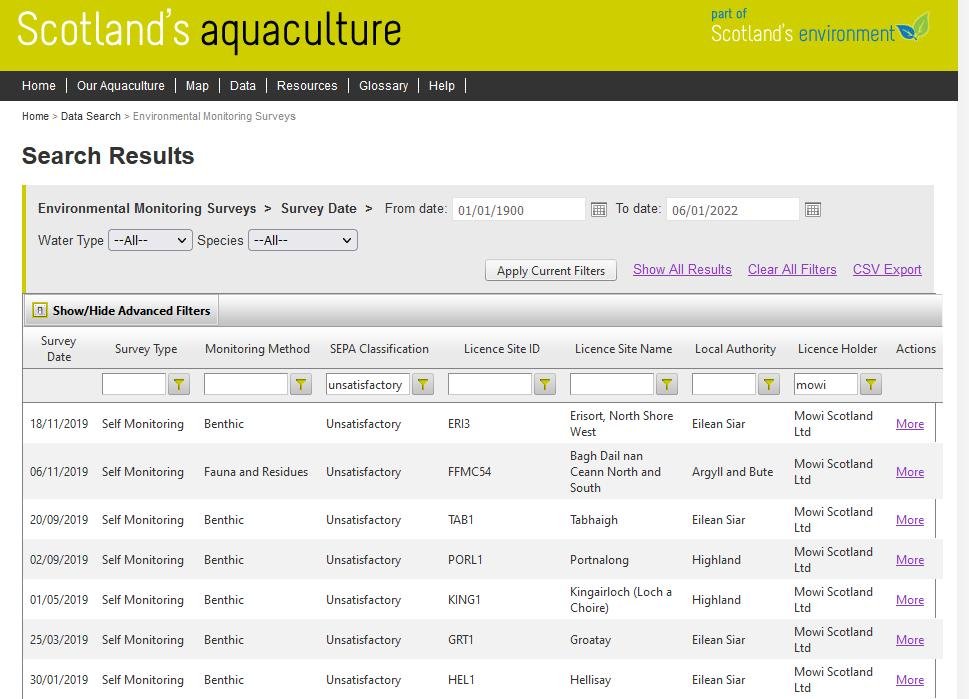This screenshot has width=969, height=699.
Task: Click the SEPA Classification filter funnel icon
Action: coord(423,385)
